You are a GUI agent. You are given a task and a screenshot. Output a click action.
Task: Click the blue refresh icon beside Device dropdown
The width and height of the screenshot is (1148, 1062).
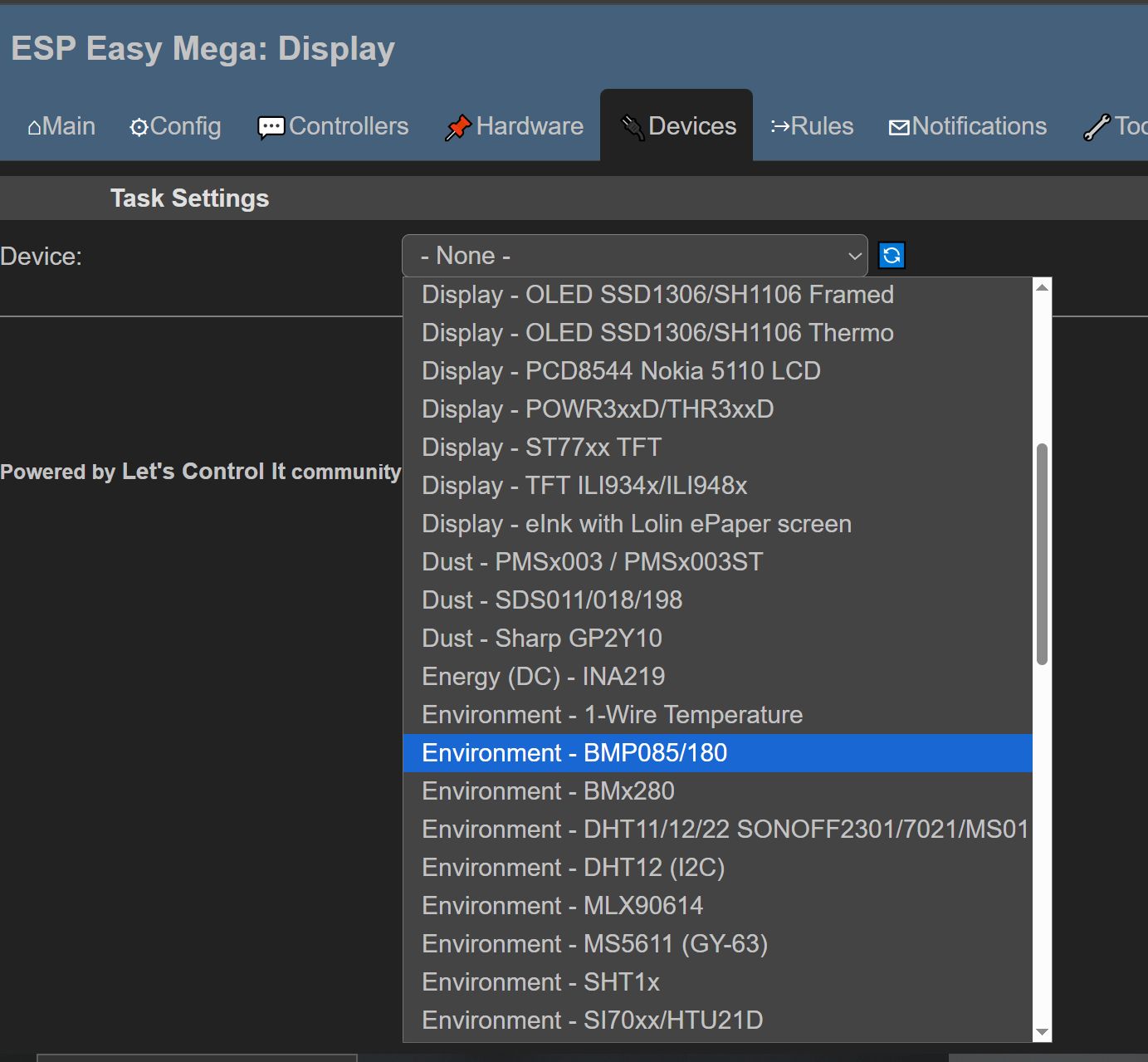pos(892,256)
